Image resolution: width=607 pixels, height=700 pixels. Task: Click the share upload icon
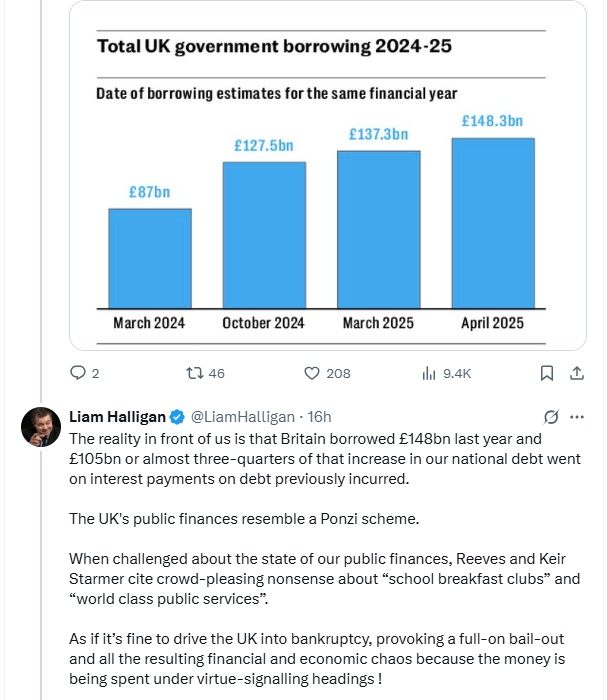[576, 373]
